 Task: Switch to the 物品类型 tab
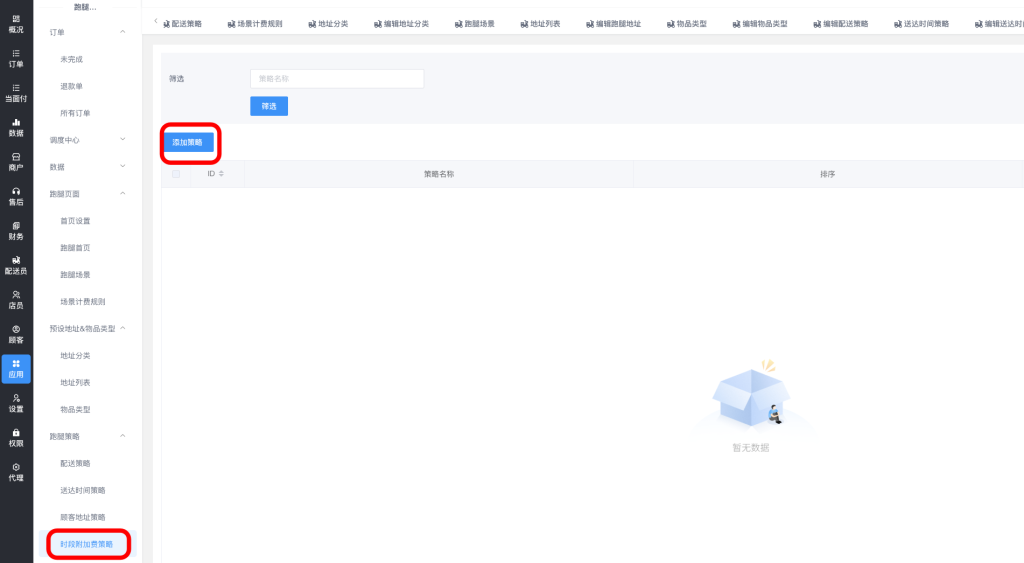tap(686, 23)
